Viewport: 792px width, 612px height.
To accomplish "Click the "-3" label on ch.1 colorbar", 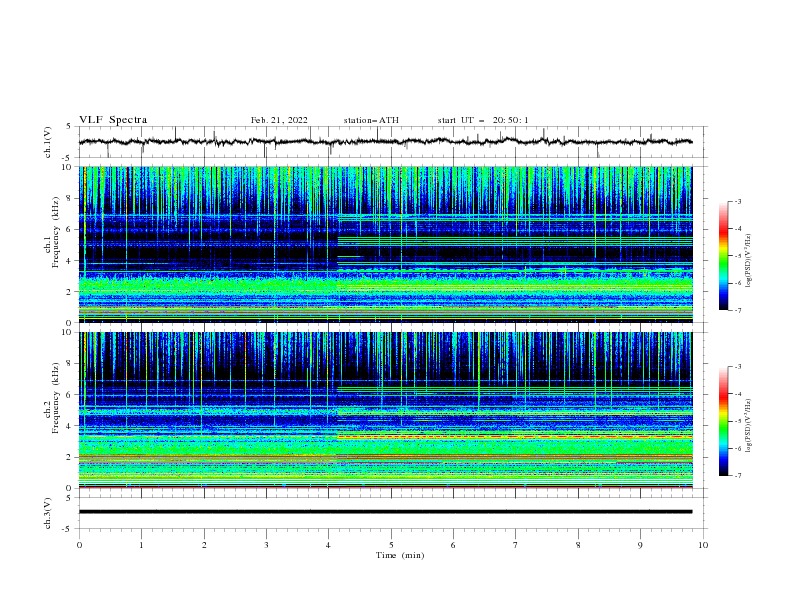I will [x=738, y=201].
